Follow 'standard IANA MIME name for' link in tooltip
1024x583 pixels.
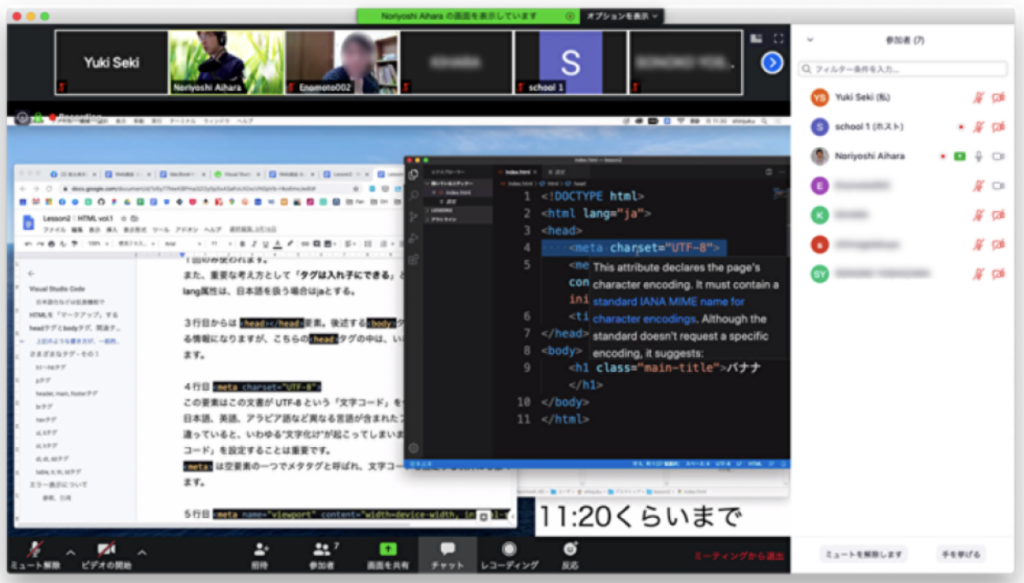tap(668, 302)
